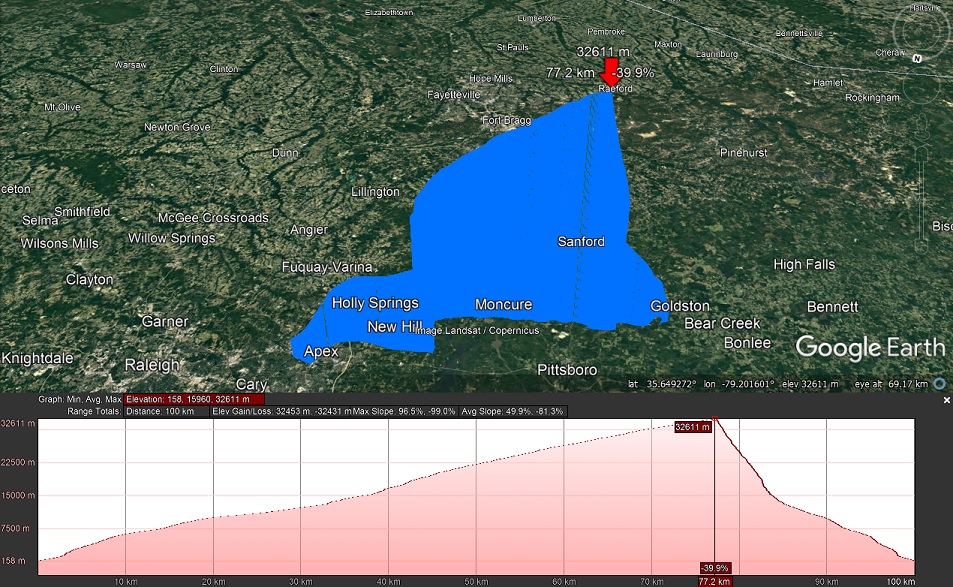Click the 77.2 km marker on the distance axis
This screenshot has width=953, height=587.
pos(713,581)
